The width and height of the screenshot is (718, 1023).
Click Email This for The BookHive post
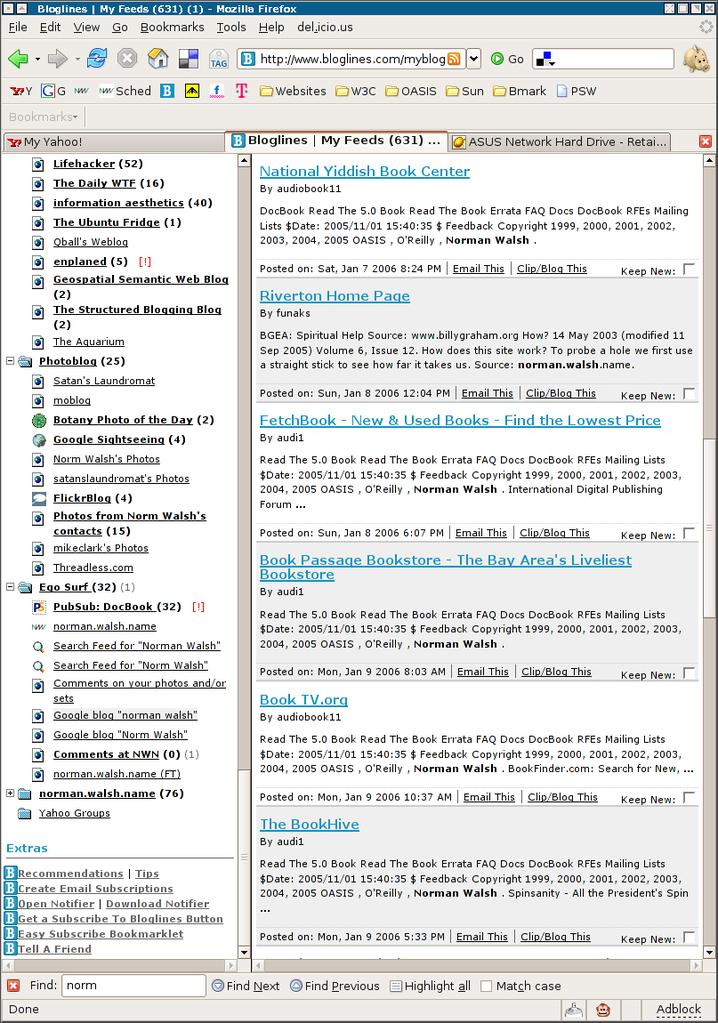pyautogui.click(x=482, y=937)
